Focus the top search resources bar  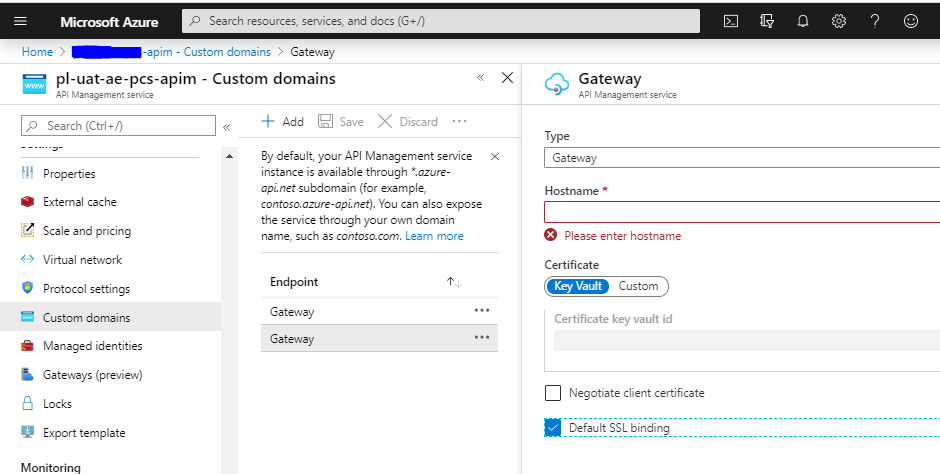[x=441, y=21]
